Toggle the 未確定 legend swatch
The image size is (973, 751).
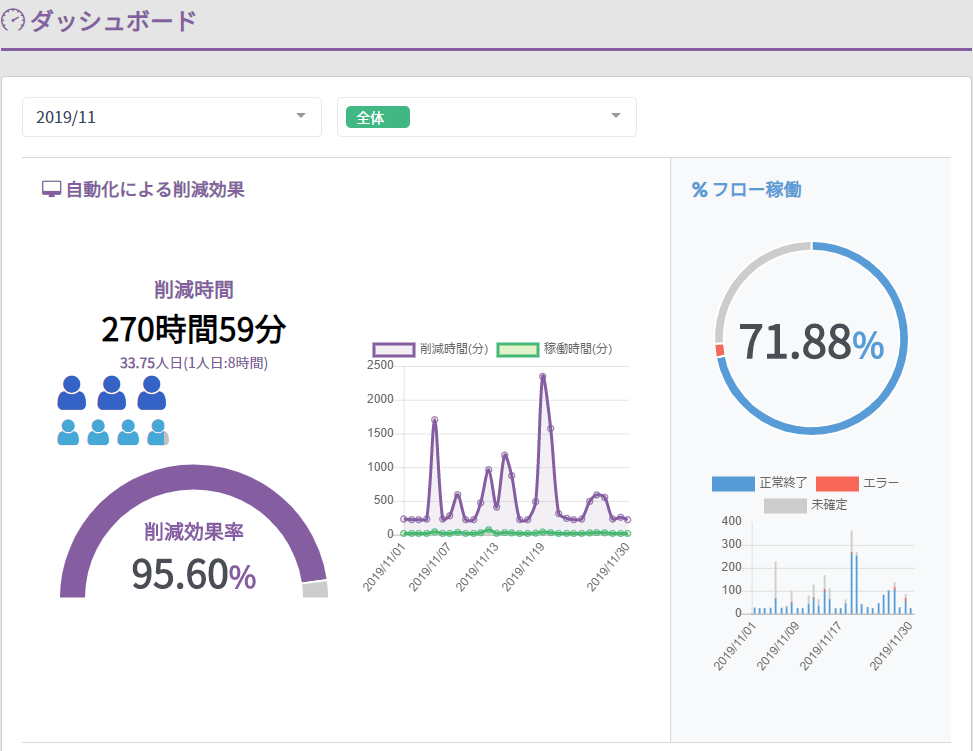coord(785,506)
